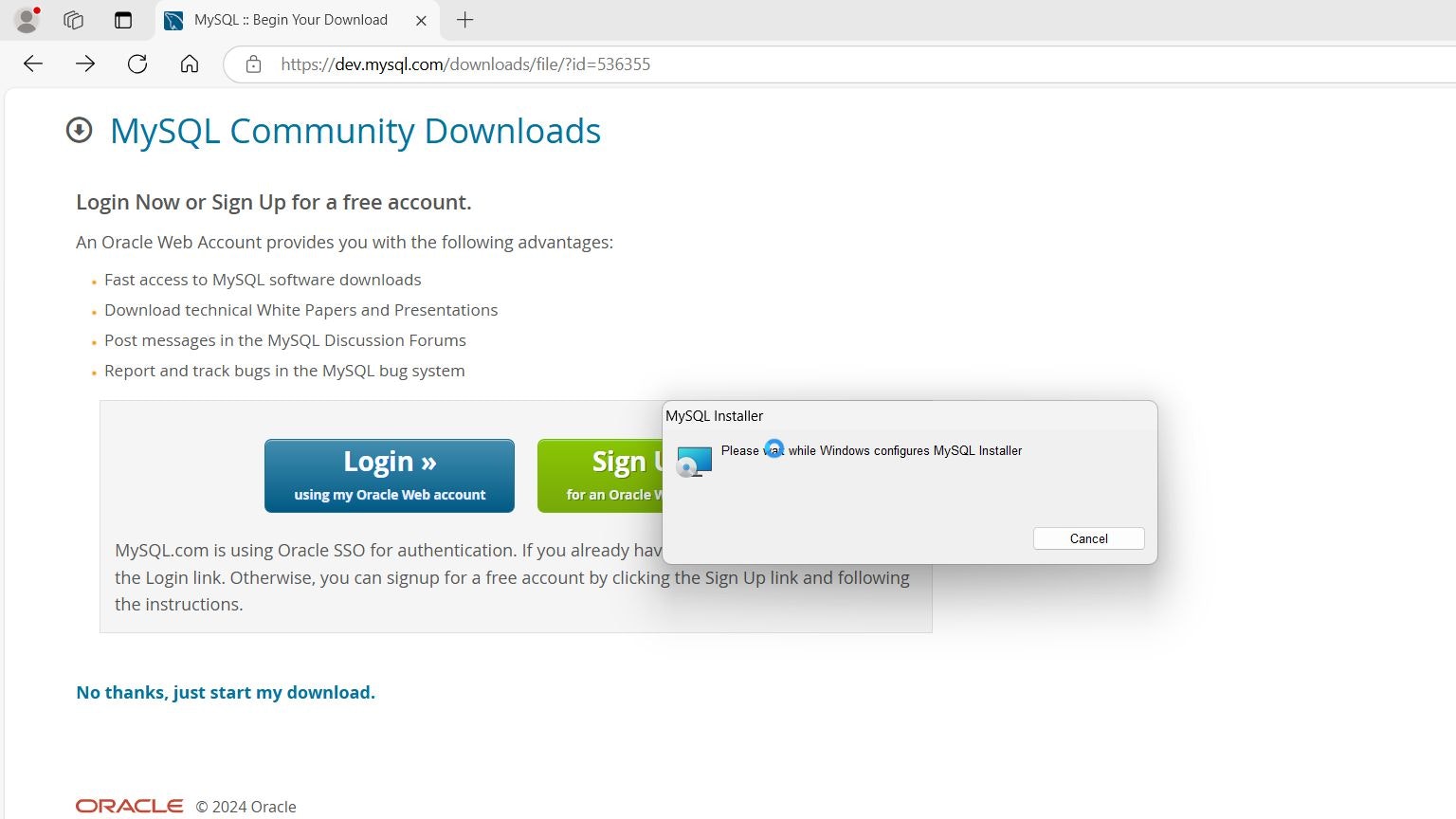1456x819 pixels.
Task: Go back to the previous page
Action: 33,64
